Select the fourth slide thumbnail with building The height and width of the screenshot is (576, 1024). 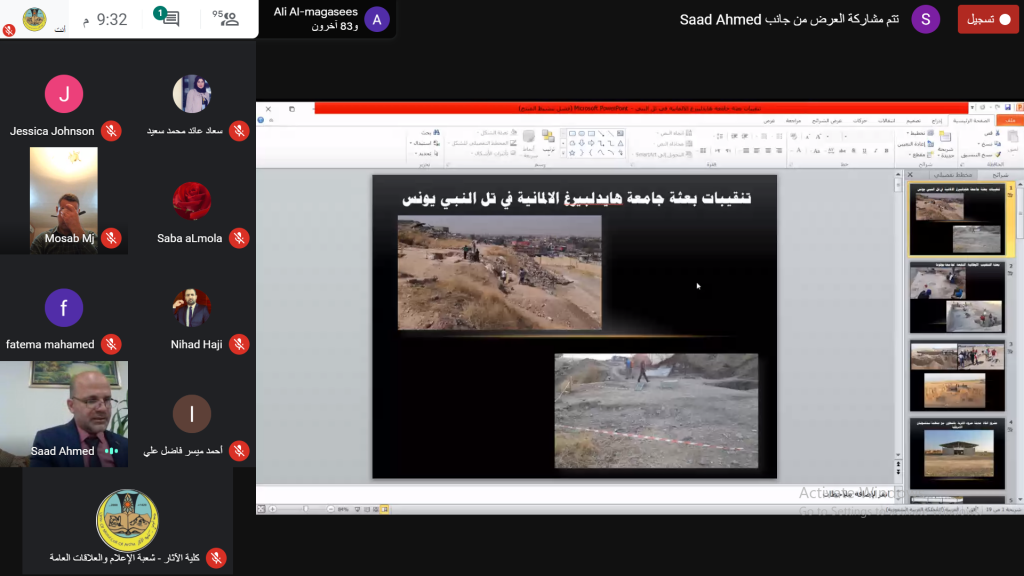[x=957, y=456]
